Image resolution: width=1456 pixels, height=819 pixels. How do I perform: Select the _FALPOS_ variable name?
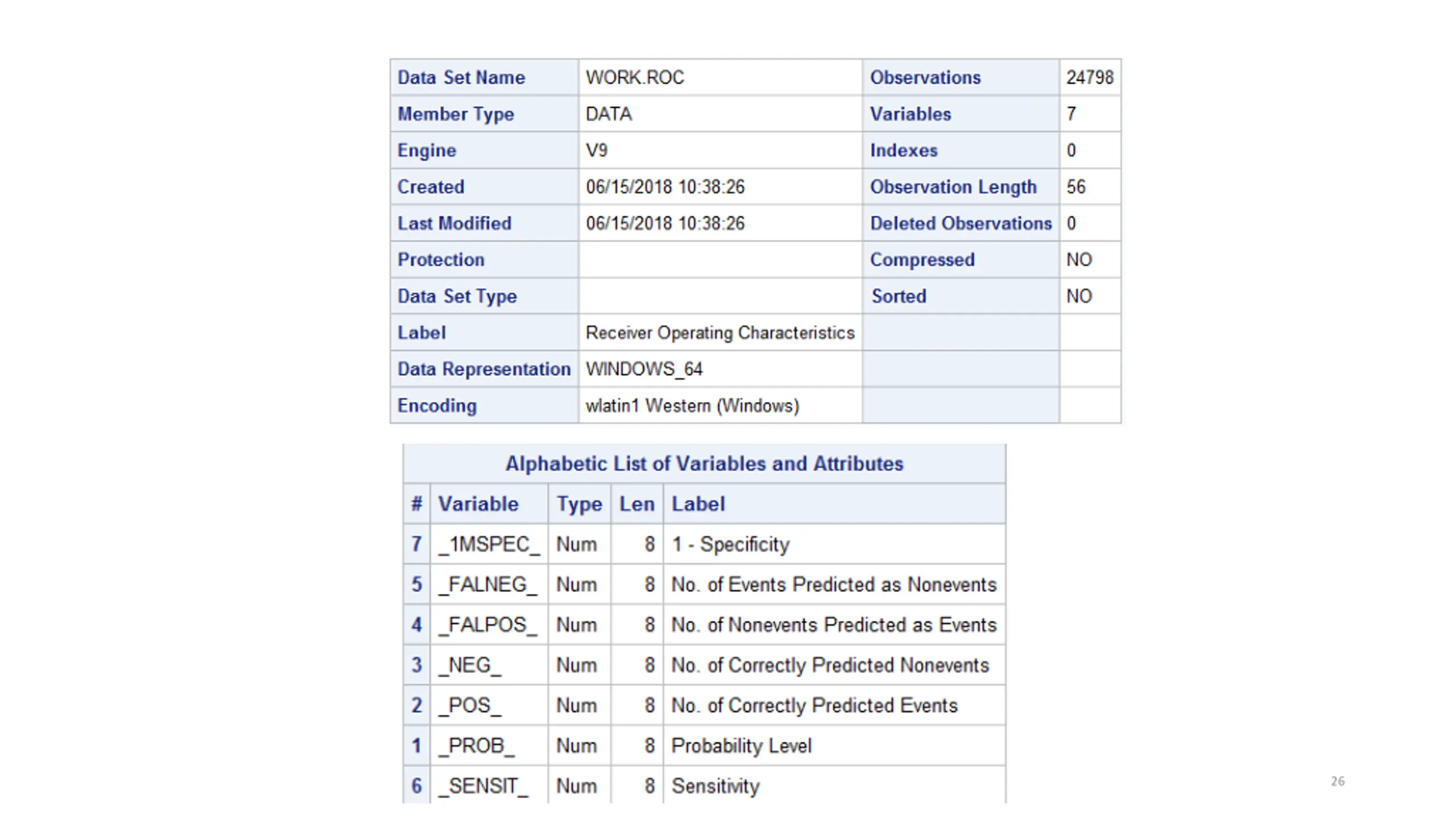coord(487,625)
